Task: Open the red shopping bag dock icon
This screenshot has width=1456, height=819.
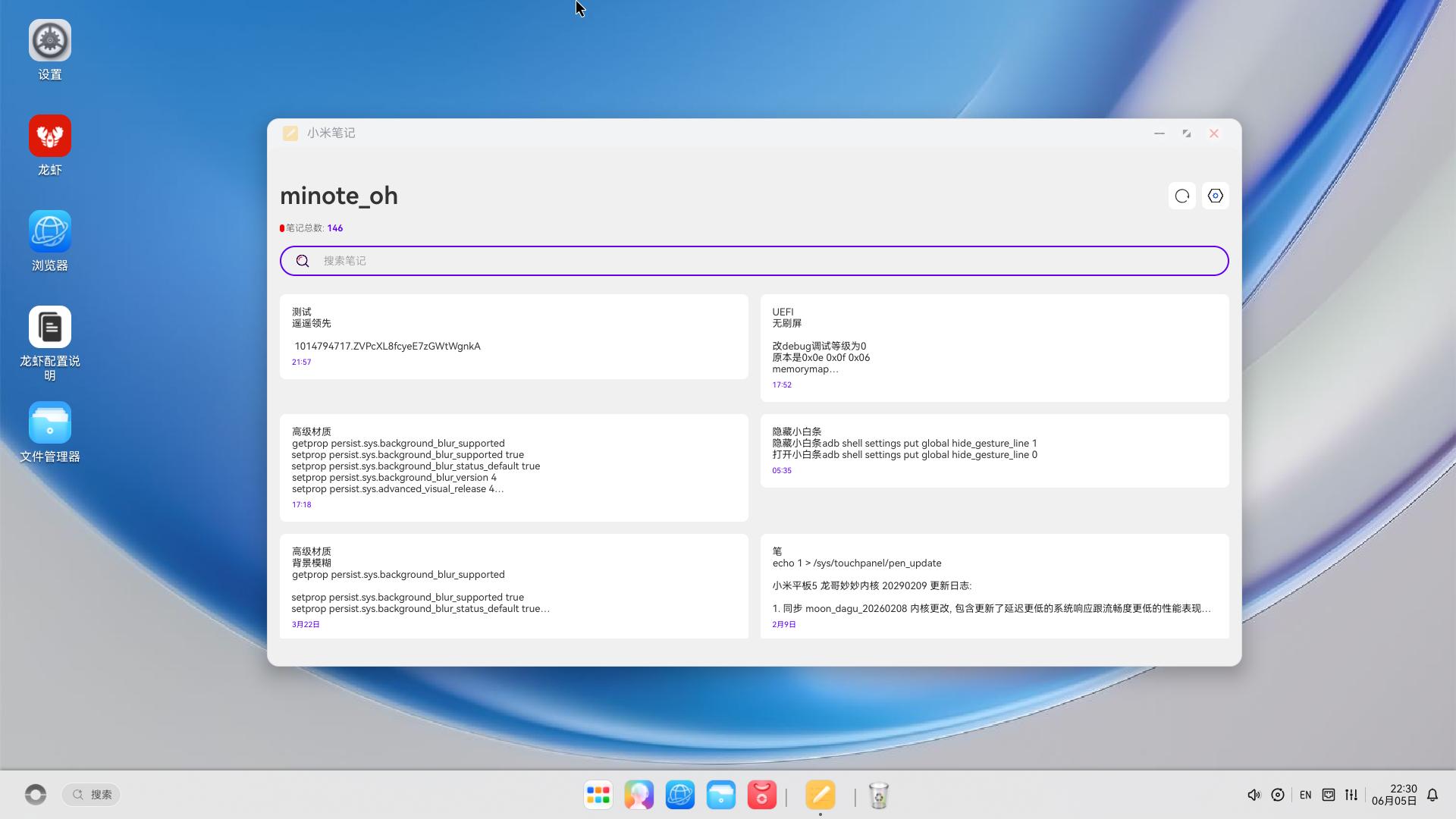Action: 762,795
